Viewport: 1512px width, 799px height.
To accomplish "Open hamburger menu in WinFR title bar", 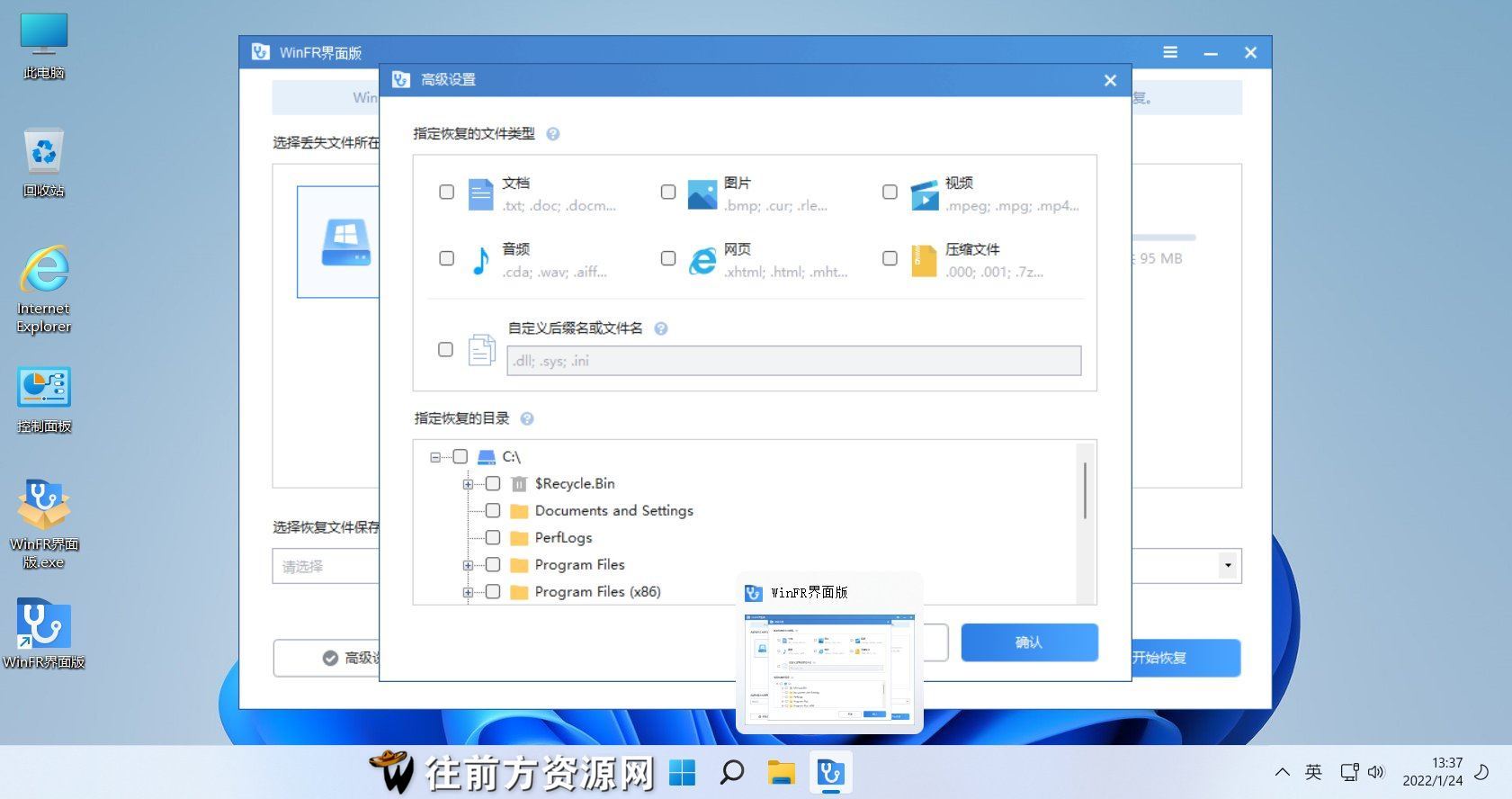I will 1170,52.
